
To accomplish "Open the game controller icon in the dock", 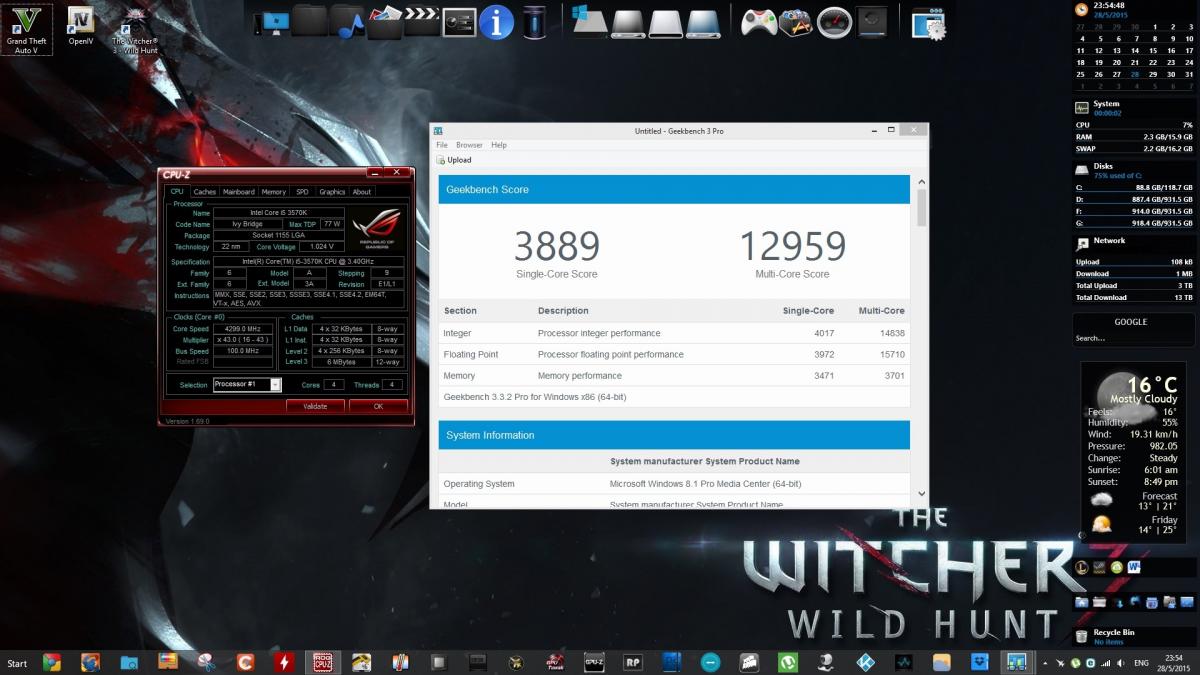I will click(758, 22).
